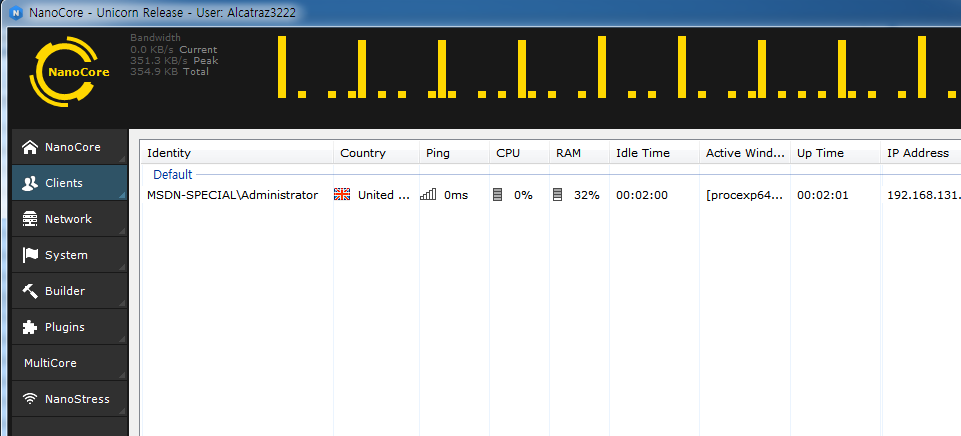This screenshot has width=961, height=436.
Task: Collapse the Default client group
Action: (x=172, y=175)
